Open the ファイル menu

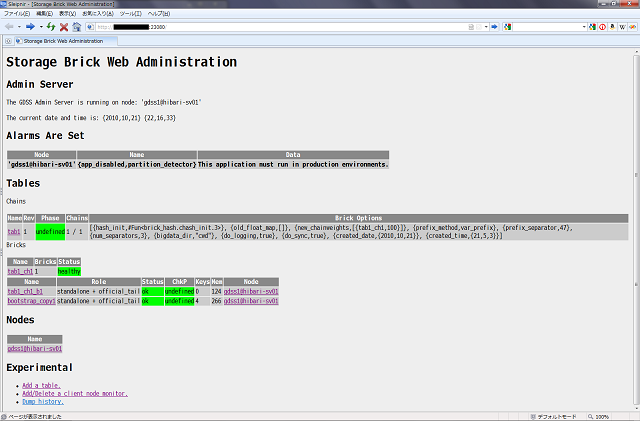coord(16,14)
